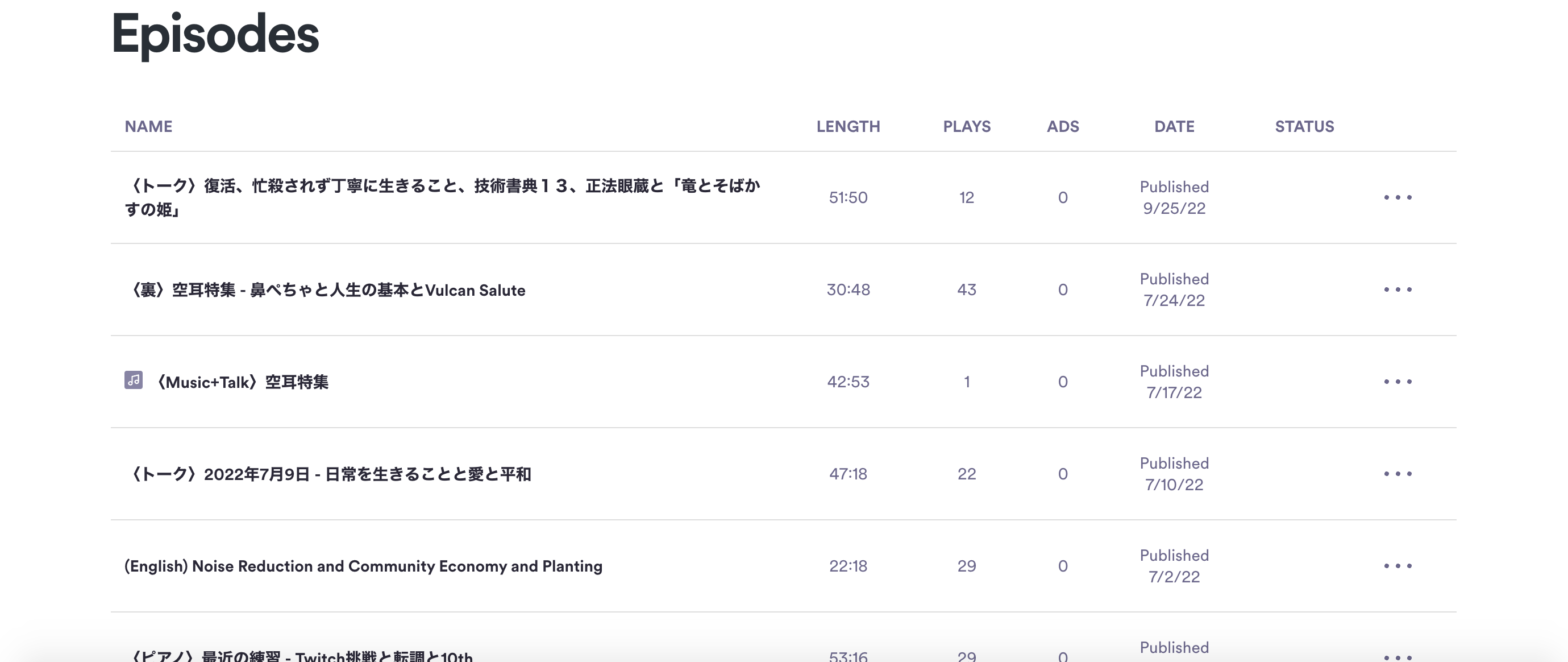Image resolution: width=1568 pixels, height=662 pixels.
Task: Click plays count 1 for 空耳特集
Action: pyautogui.click(x=967, y=381)
